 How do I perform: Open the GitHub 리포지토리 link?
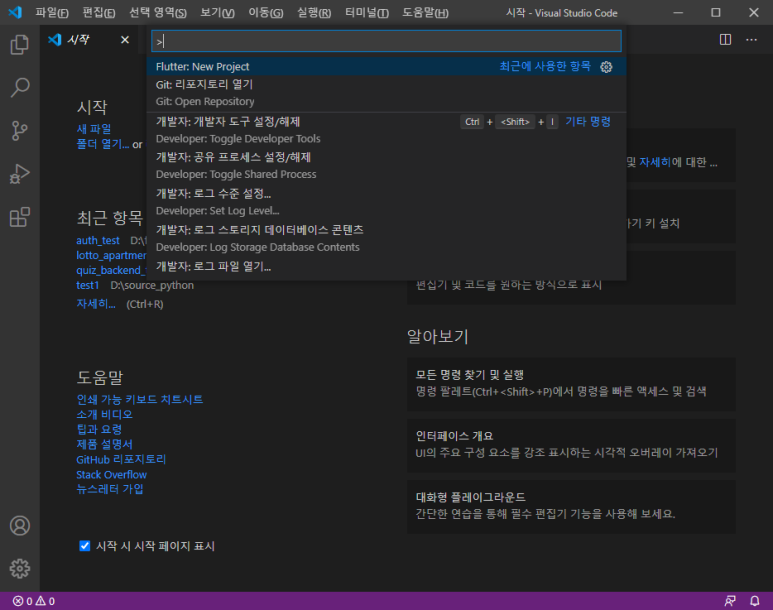[x=121, y=460]
